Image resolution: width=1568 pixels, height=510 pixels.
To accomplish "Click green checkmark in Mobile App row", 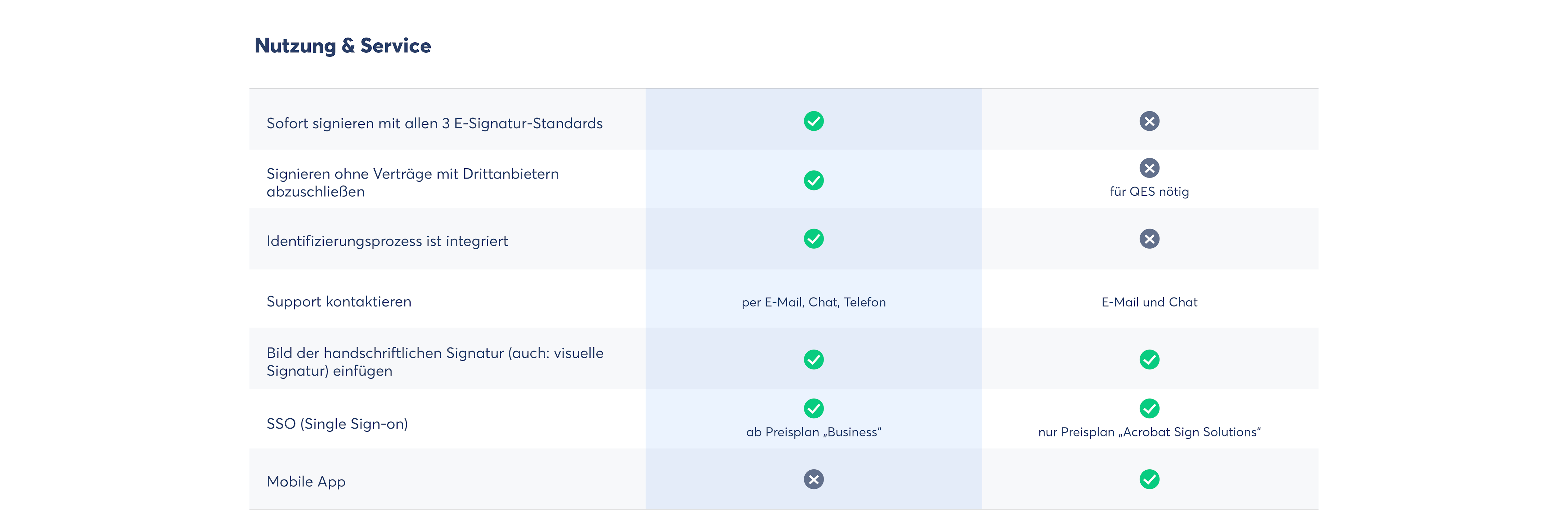I will [x=1149, y=480].
